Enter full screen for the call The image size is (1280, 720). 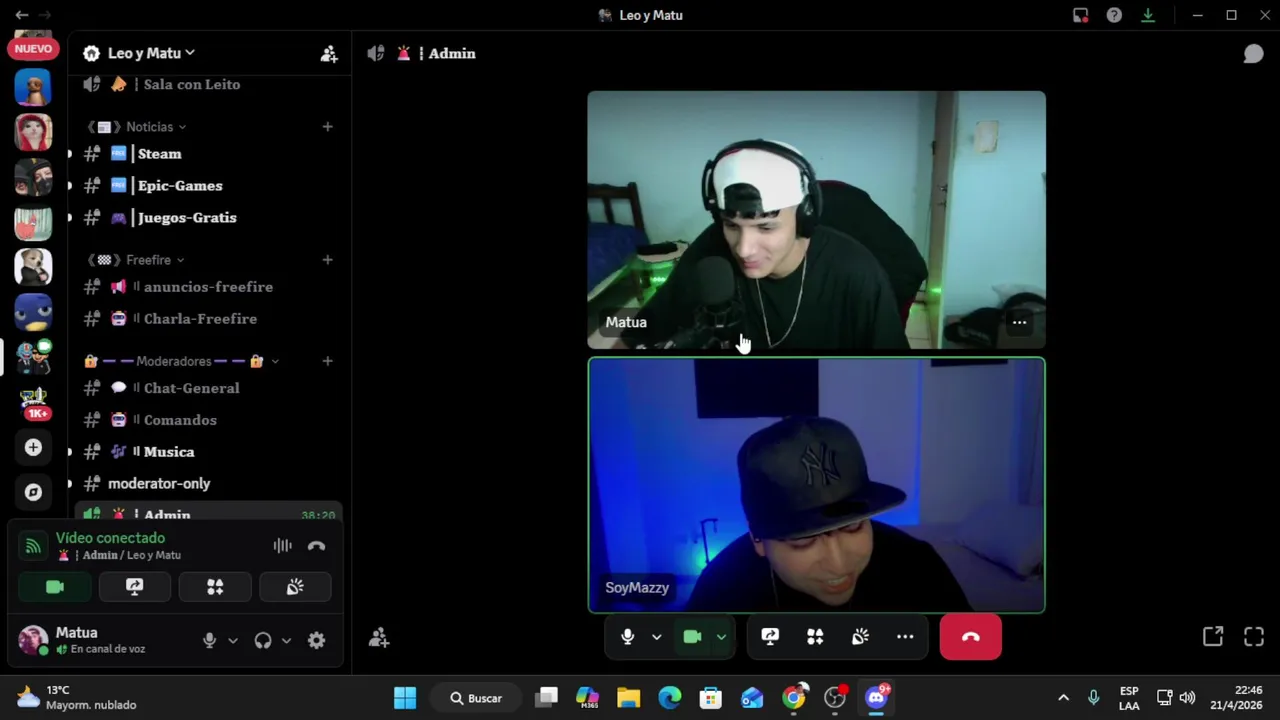click(1254, 637)
